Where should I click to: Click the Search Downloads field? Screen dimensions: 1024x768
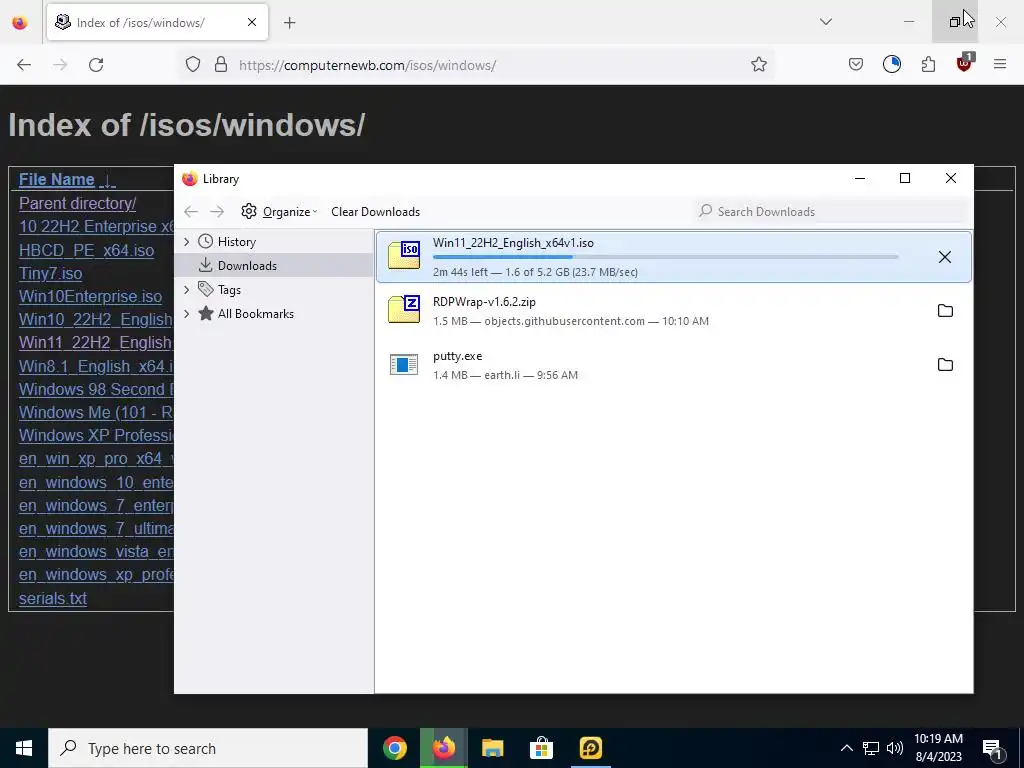click(831, 211)
